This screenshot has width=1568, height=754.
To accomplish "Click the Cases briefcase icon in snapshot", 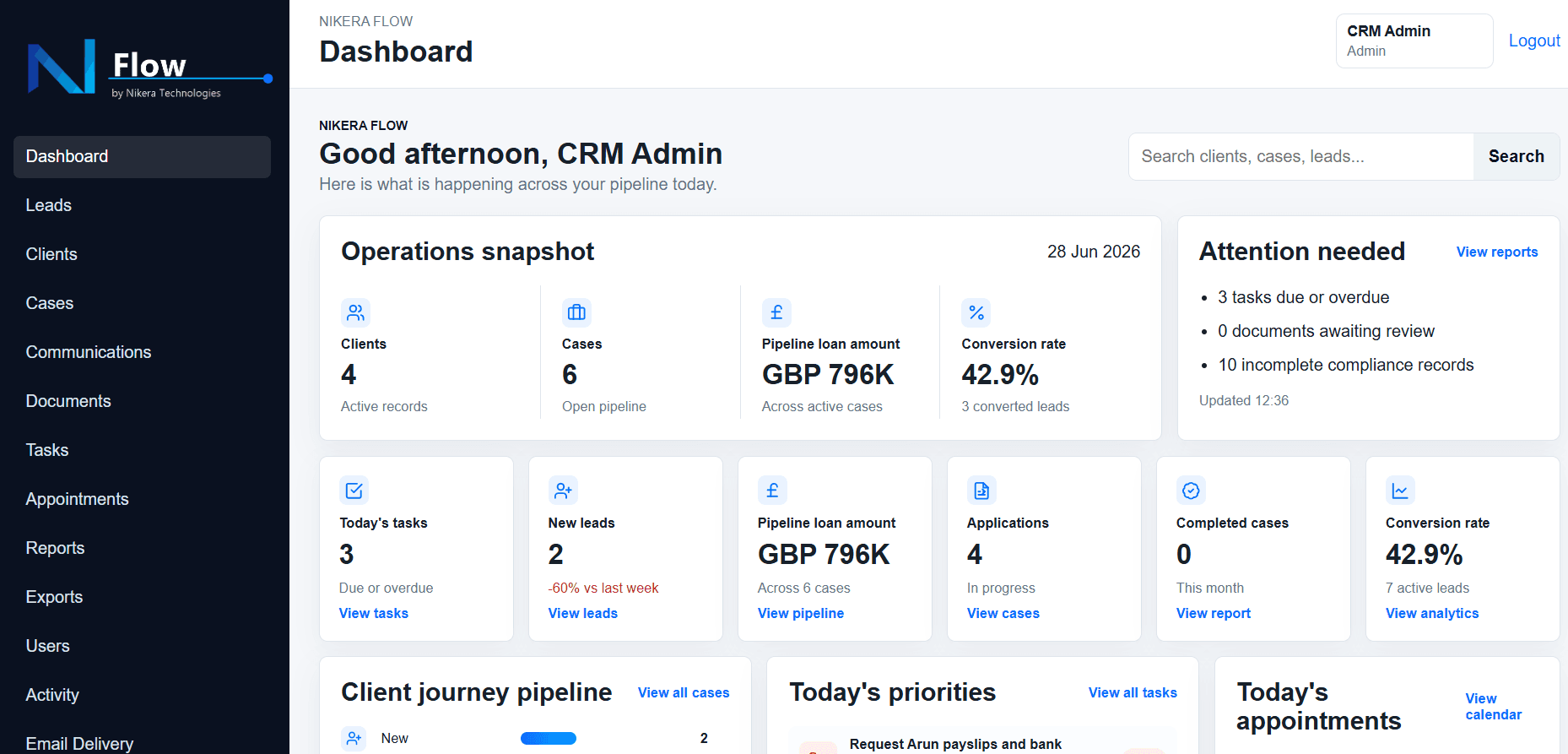I will (576, 312).
